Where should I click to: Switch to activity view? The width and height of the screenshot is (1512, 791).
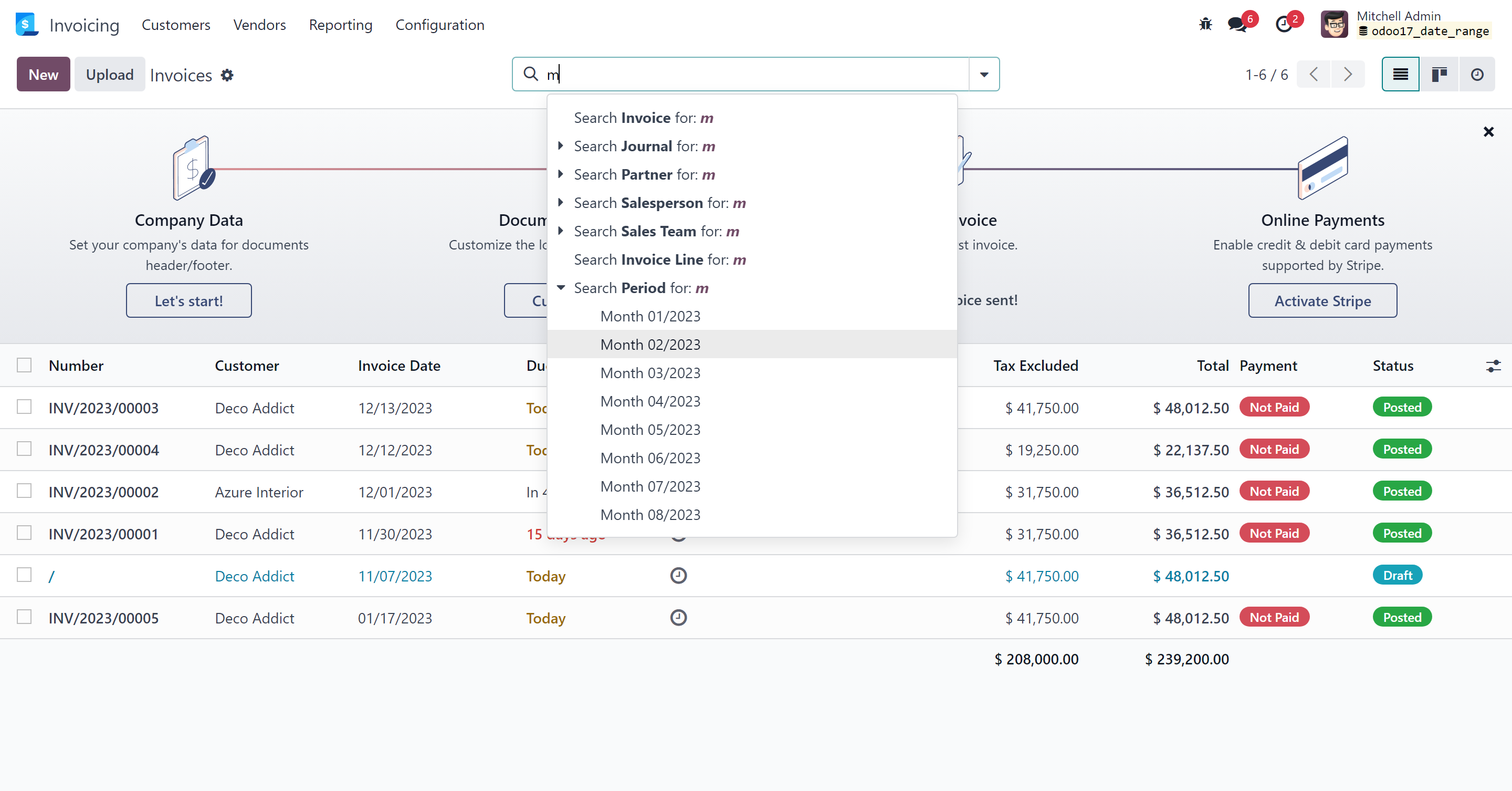(1477, 75)
